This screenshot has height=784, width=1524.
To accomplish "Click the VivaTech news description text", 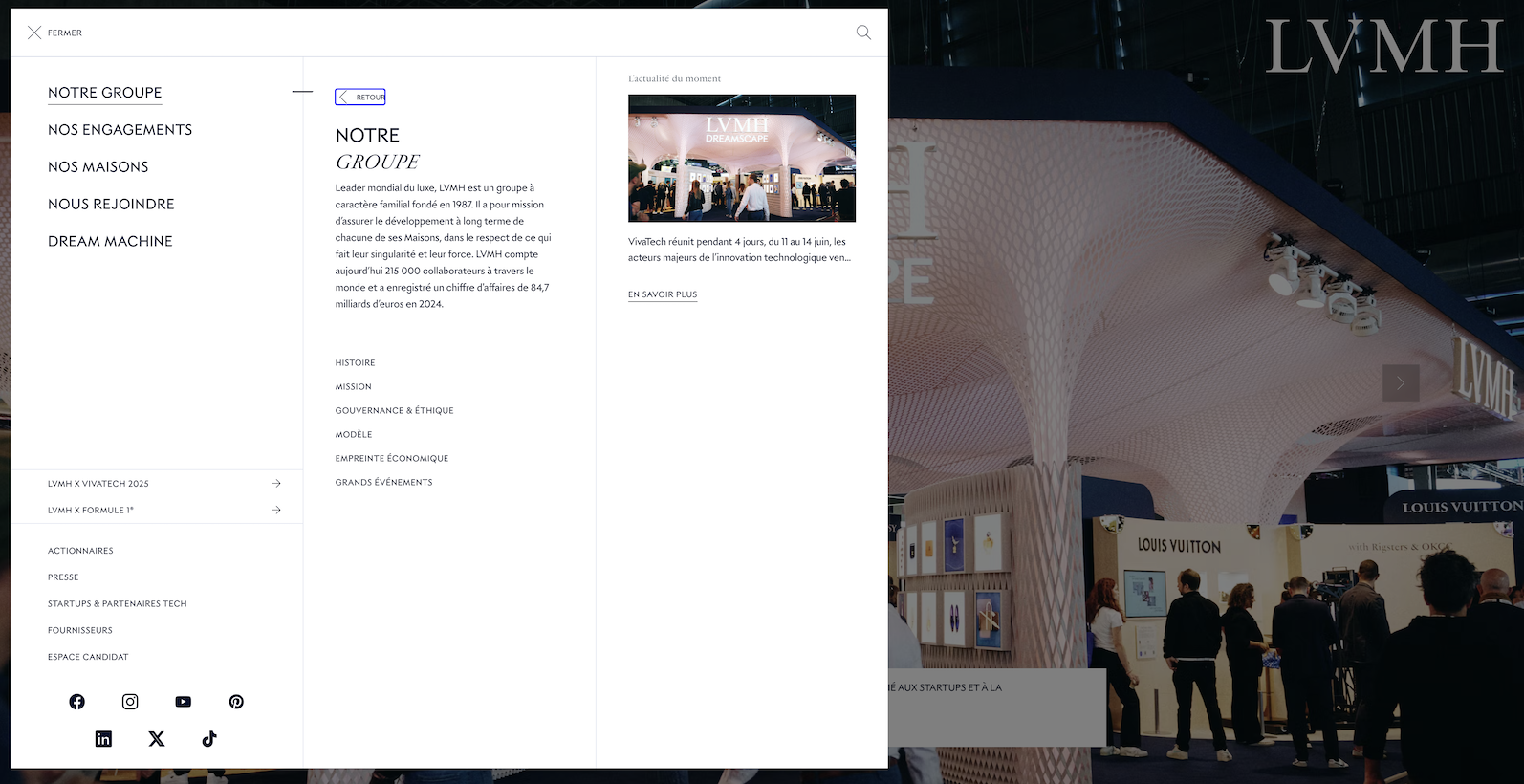I will (x=739, y=250).
